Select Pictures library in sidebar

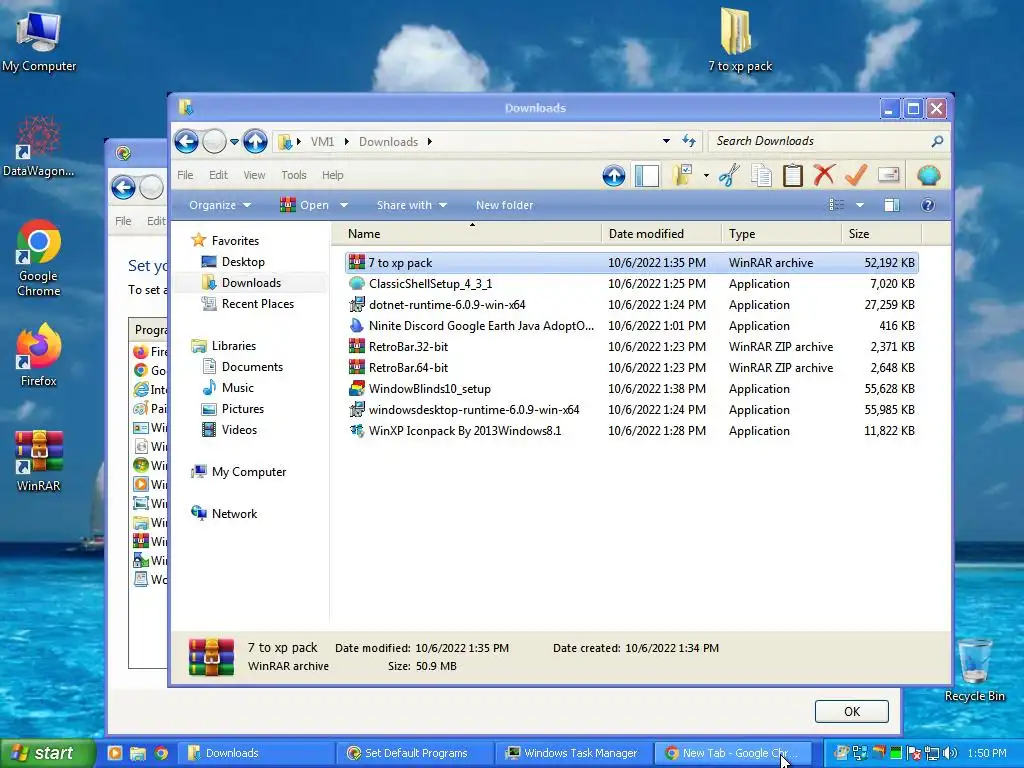click(x=242, y=409)
